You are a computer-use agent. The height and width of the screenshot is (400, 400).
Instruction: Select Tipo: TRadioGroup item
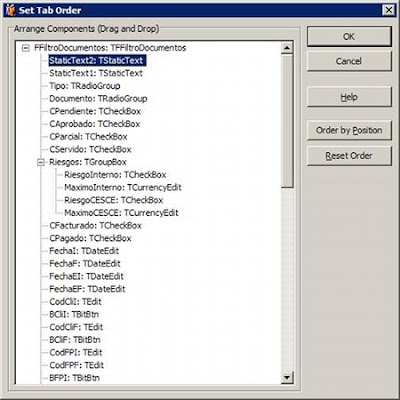(x=85, y=86)
